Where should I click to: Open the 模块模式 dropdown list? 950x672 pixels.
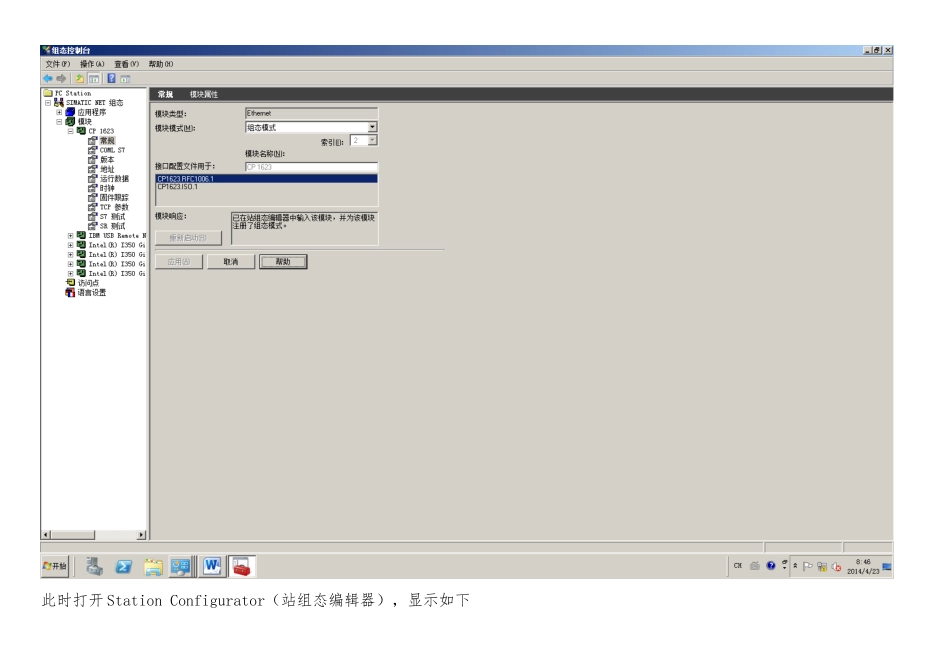coord(373,127)
